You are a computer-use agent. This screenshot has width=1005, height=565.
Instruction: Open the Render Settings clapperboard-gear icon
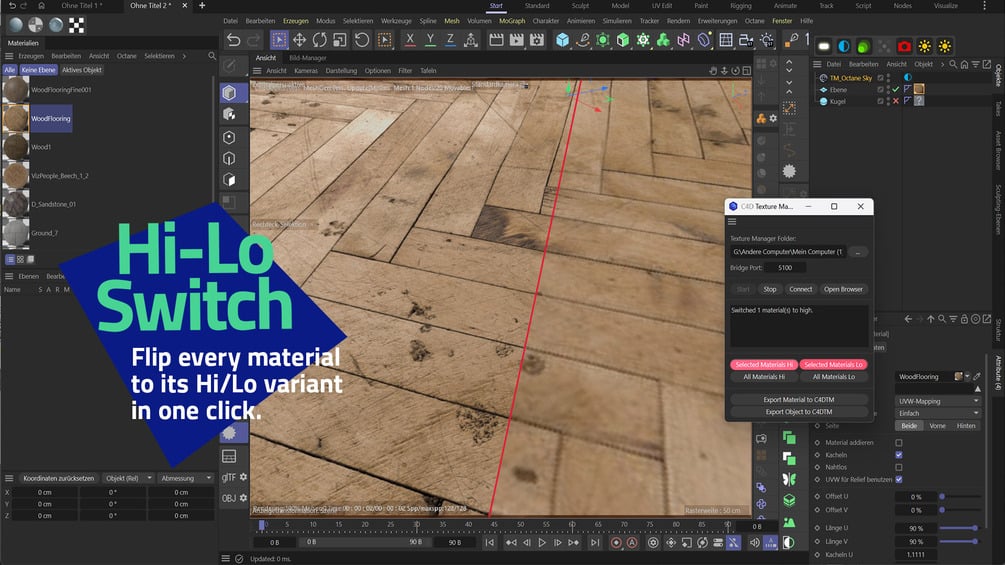tap(536, 40)
